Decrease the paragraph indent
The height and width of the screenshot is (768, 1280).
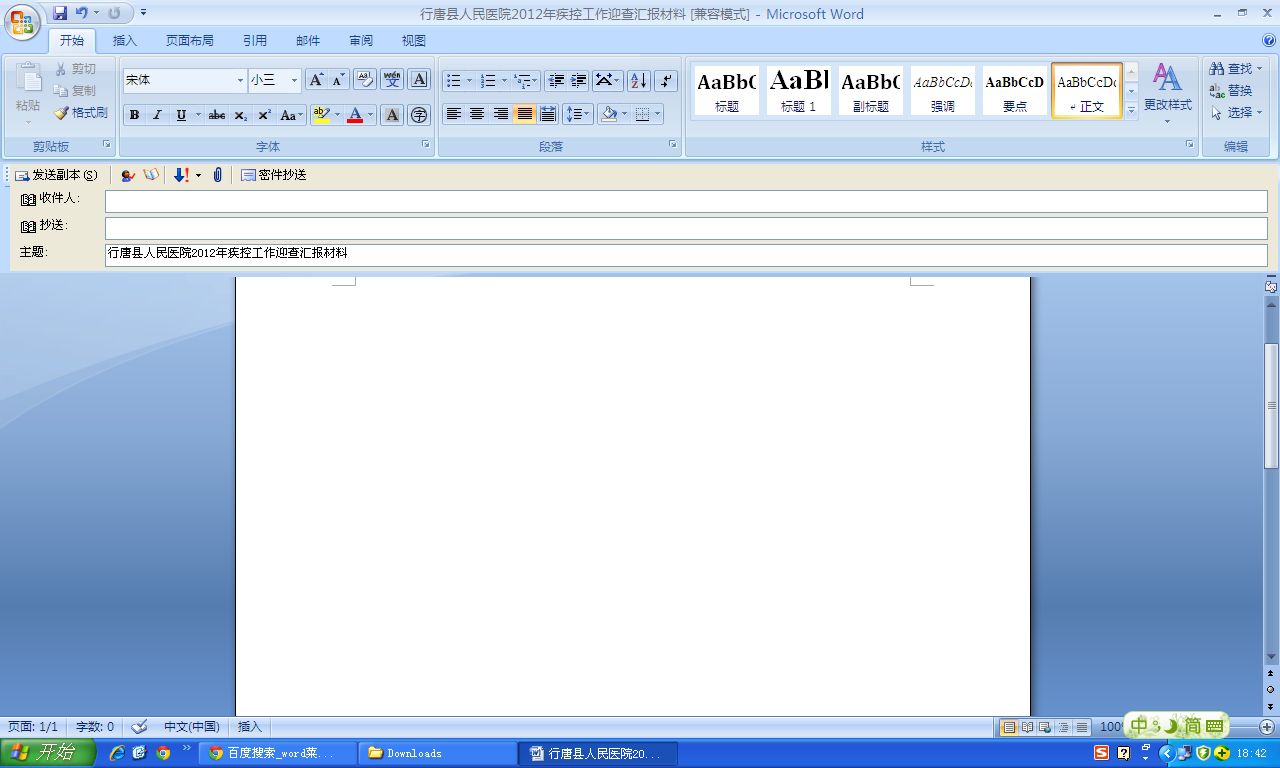click(556, 80)
